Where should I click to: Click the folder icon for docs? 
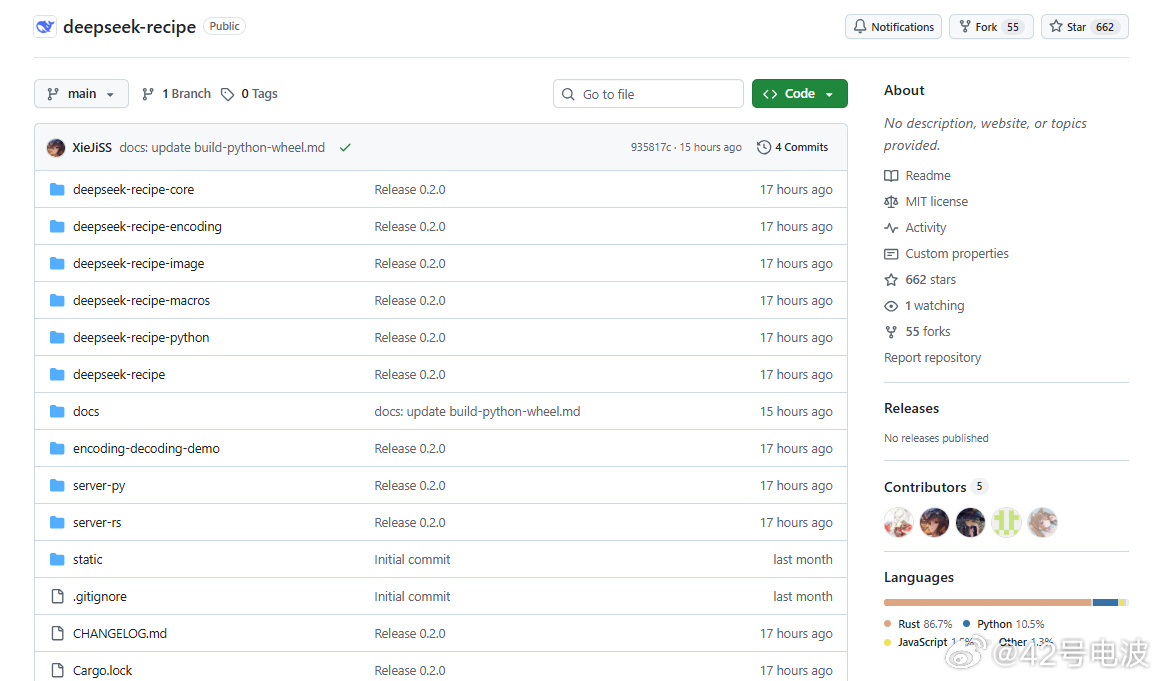(x=57, y=411)
